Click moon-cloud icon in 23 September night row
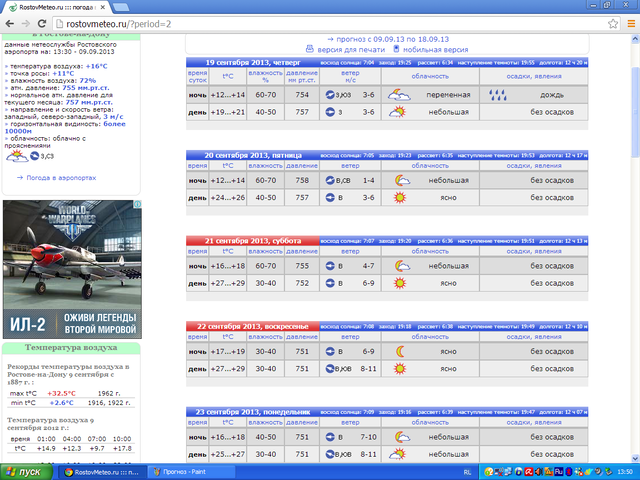640x480 pixels. pos(402,437)
